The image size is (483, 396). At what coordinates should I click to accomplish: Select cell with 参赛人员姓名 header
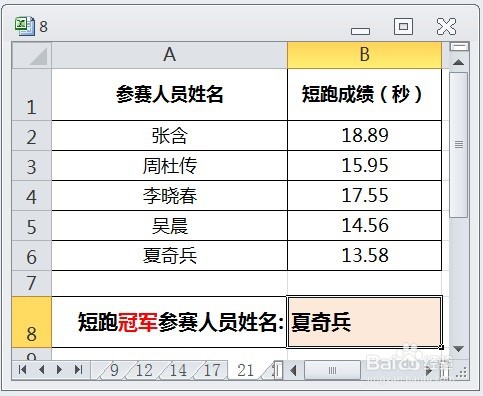169,95
